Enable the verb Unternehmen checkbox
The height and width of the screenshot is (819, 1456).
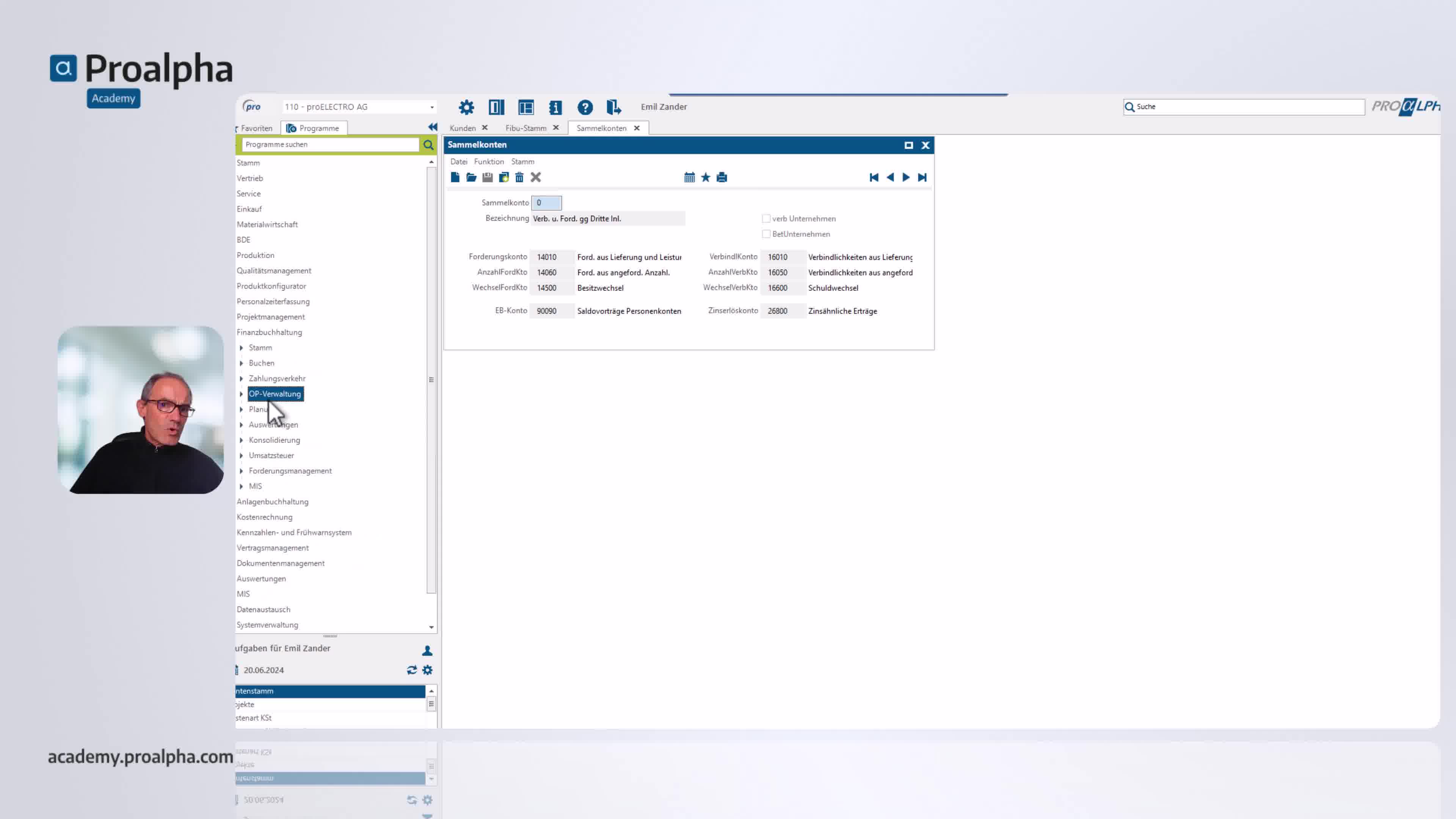tap(766, 219)
